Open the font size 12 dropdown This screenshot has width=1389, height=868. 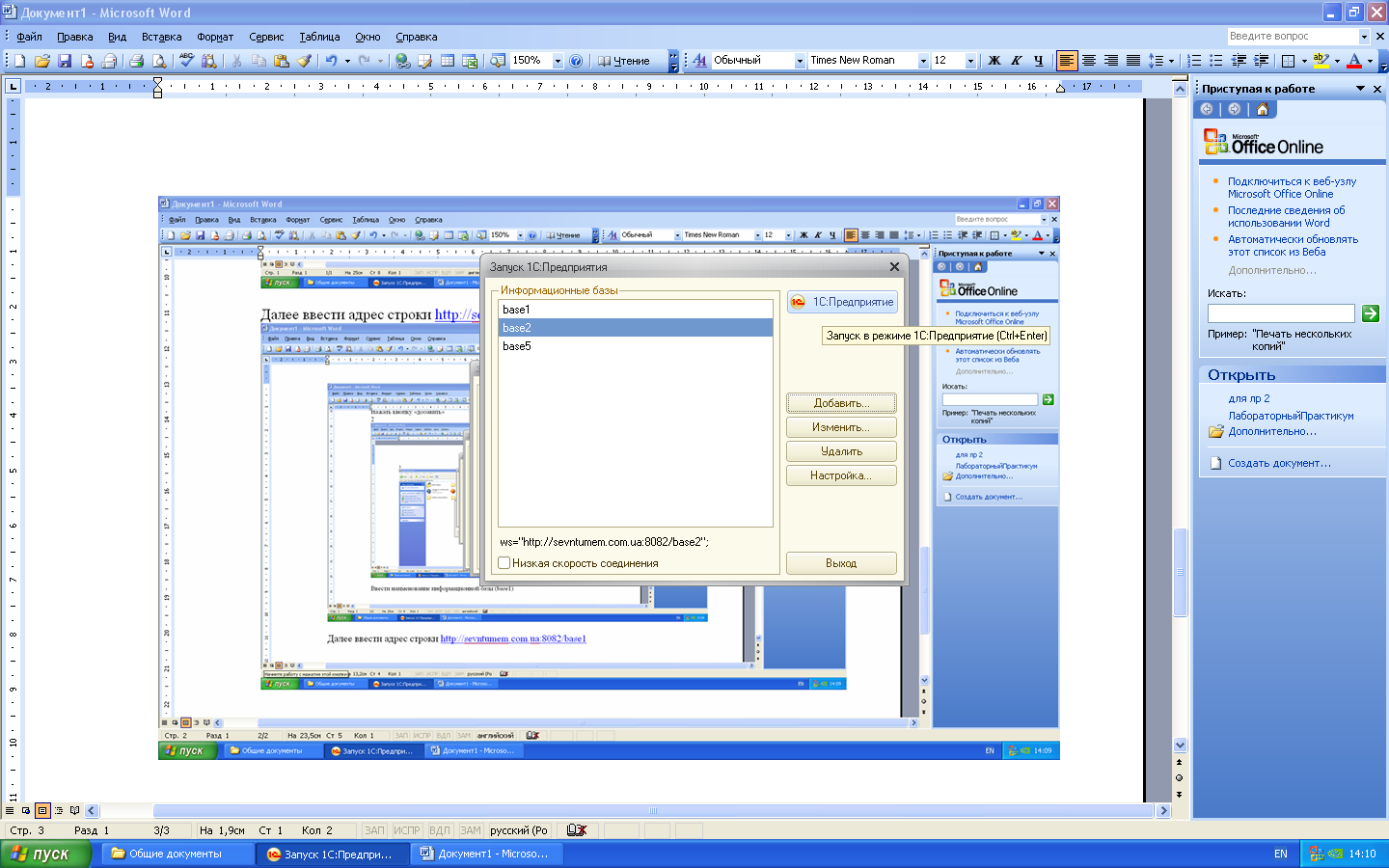coord(970,61)
